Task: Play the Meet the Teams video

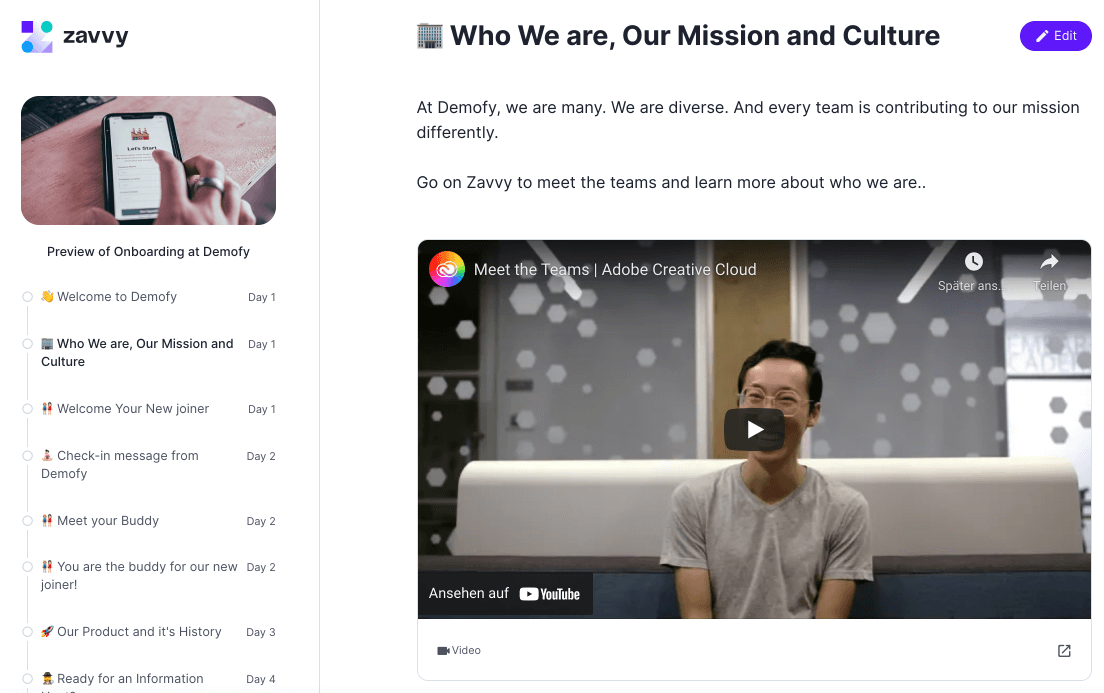Action: (x=754, y=429)
